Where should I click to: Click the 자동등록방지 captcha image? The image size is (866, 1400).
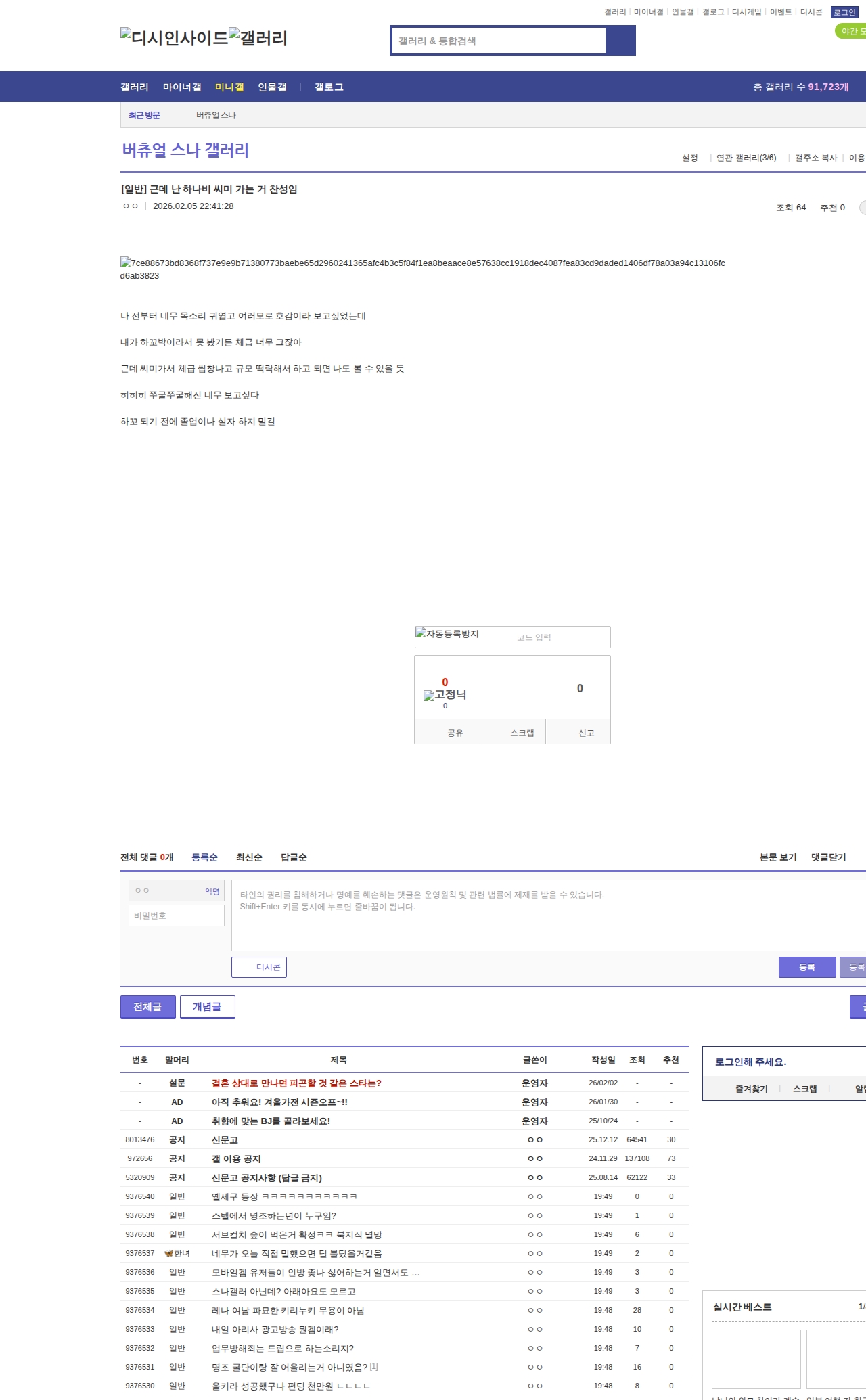[447, 634]
